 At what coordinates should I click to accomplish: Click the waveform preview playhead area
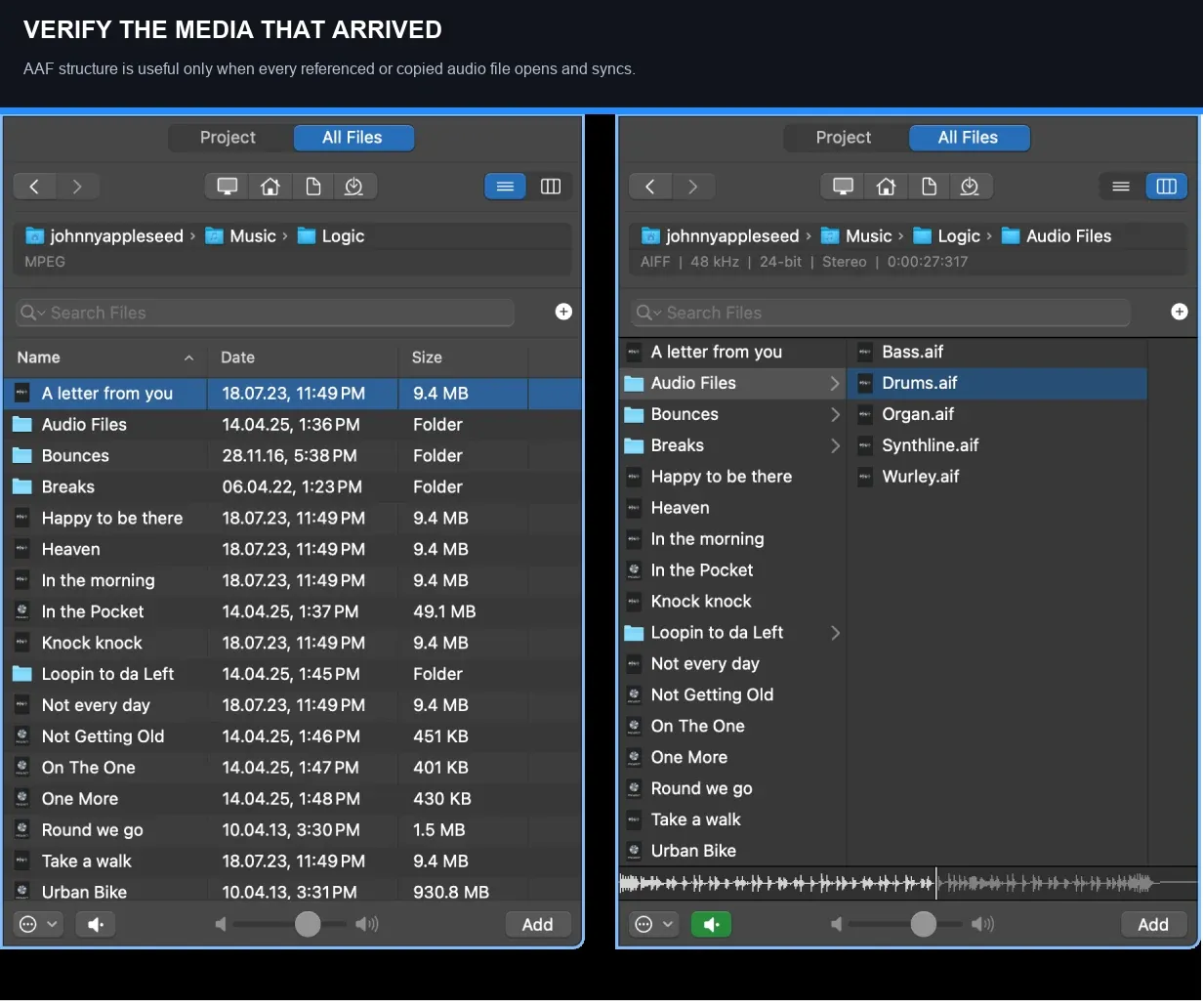pyautogui.click(x=908, y=883)
